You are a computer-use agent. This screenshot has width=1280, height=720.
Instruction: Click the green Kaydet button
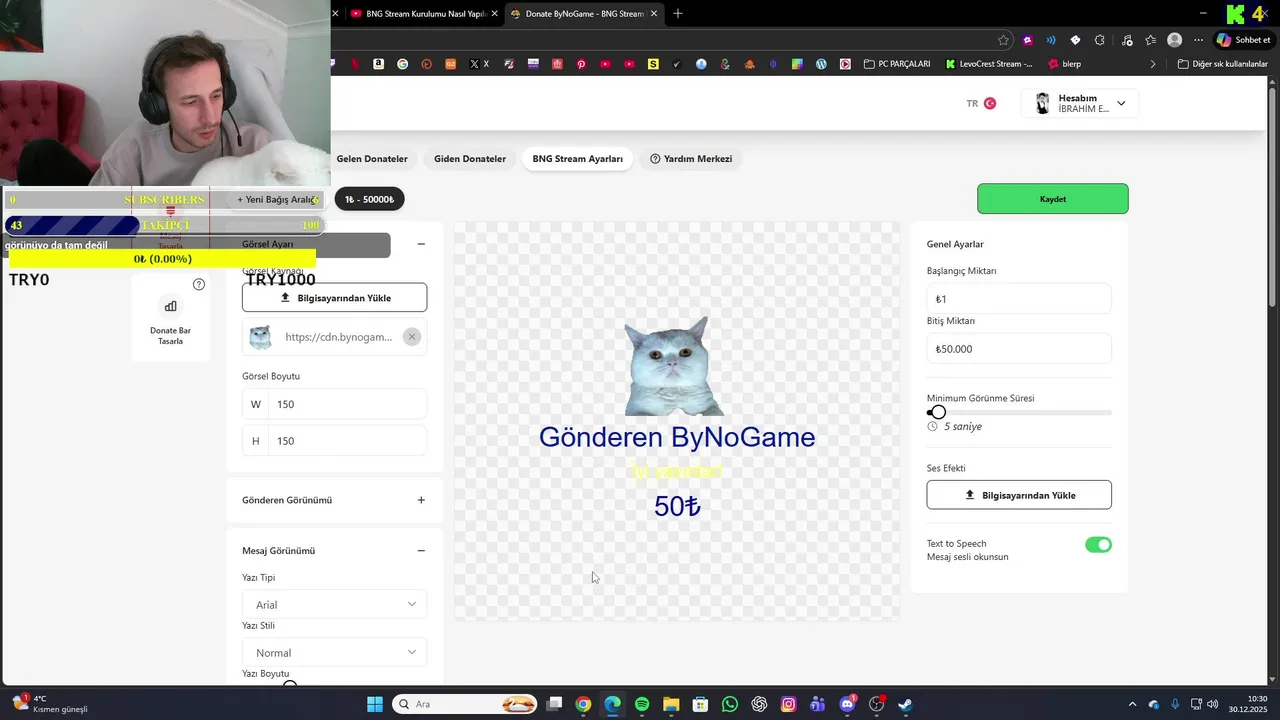(x=1053, y=199)
